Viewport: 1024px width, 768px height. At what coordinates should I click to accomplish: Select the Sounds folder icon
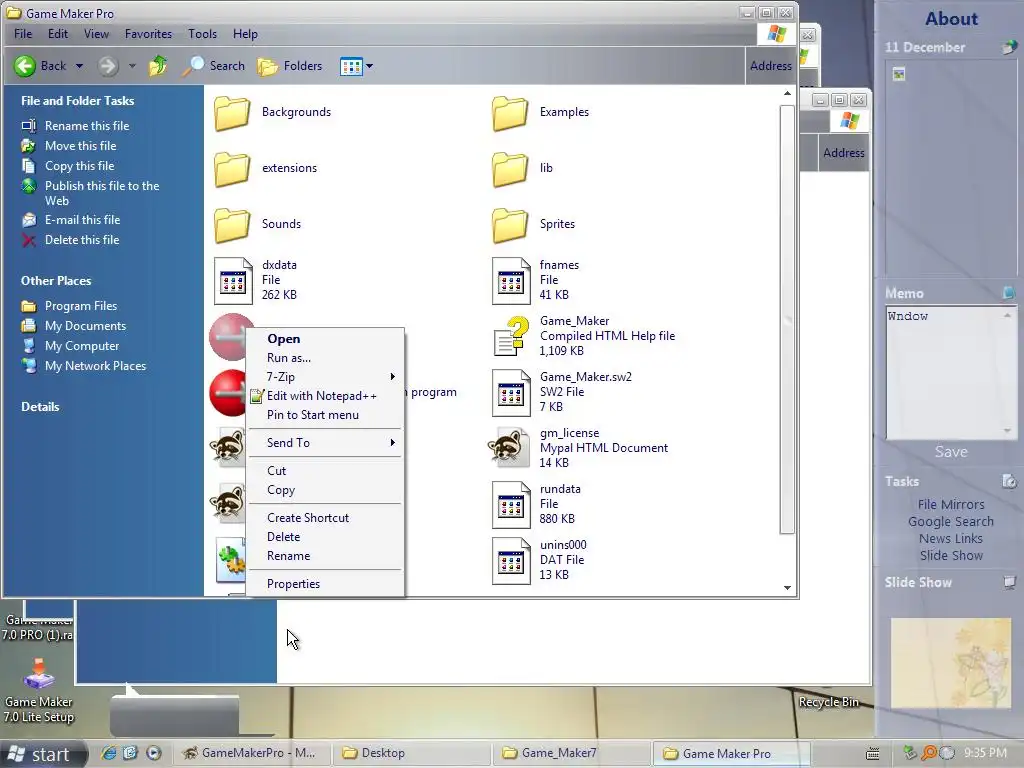(x=232, y=225)
